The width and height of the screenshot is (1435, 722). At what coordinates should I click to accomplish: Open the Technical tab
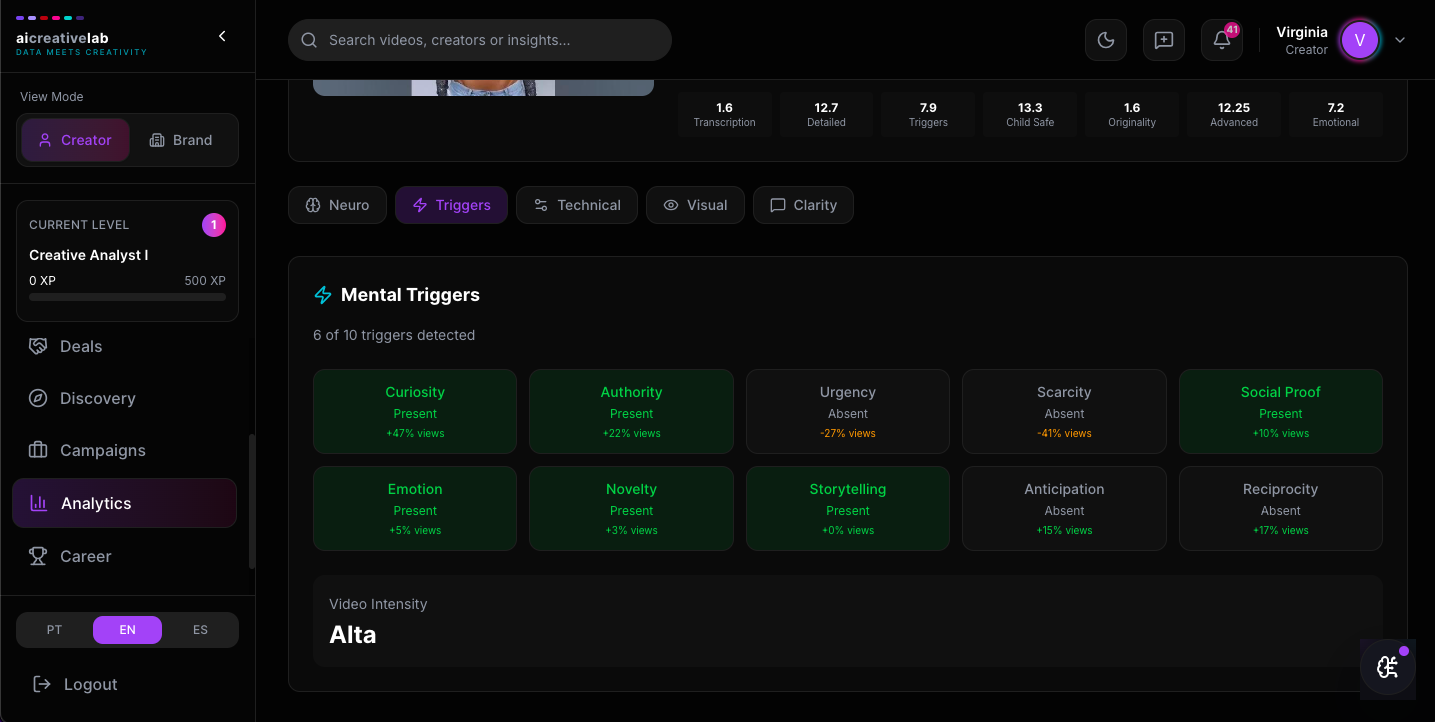coord(576,205)
